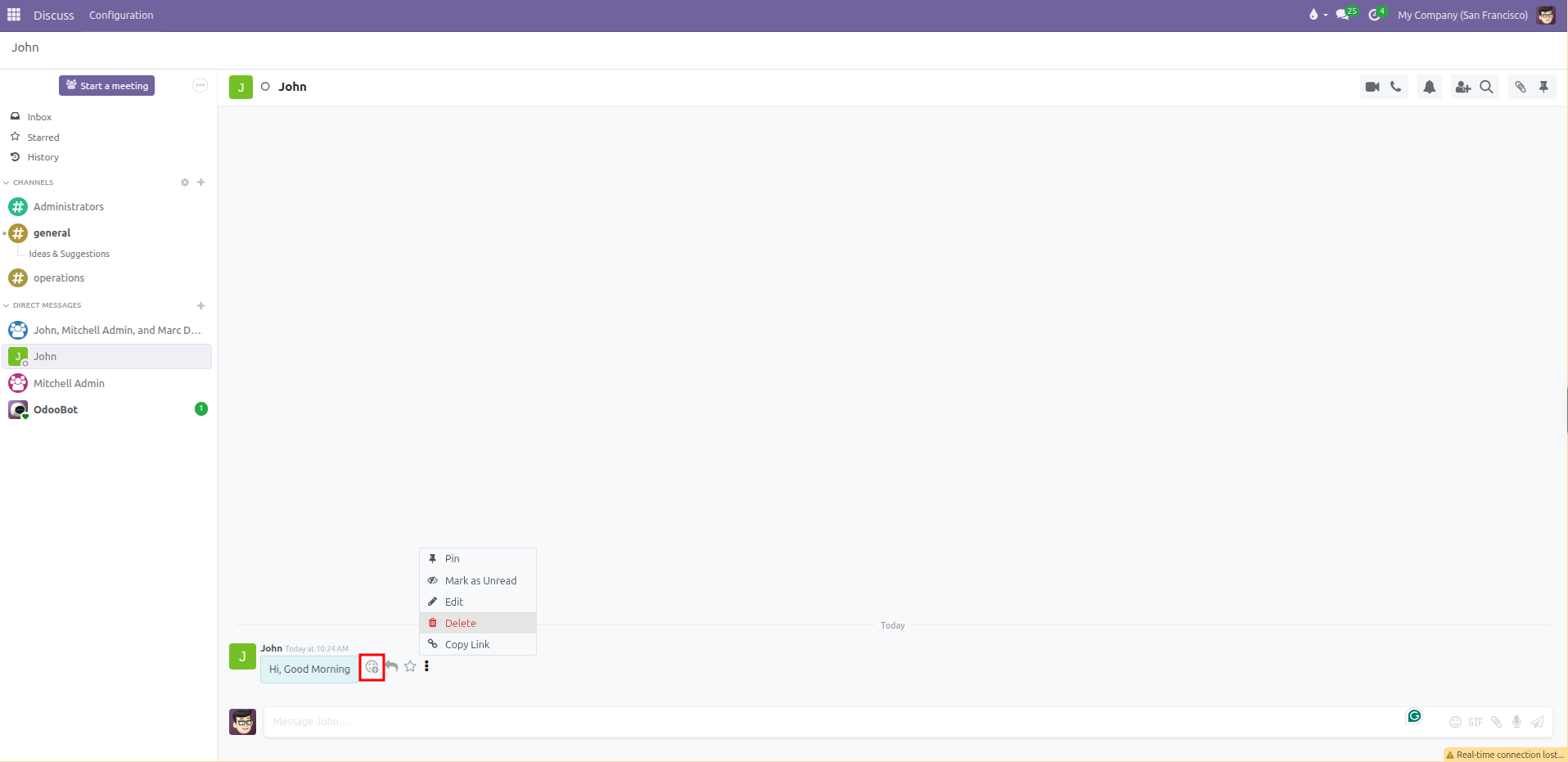The image size is (1568, 762).
Task: Click John's avatar beside the message
Action: point(242,656)
